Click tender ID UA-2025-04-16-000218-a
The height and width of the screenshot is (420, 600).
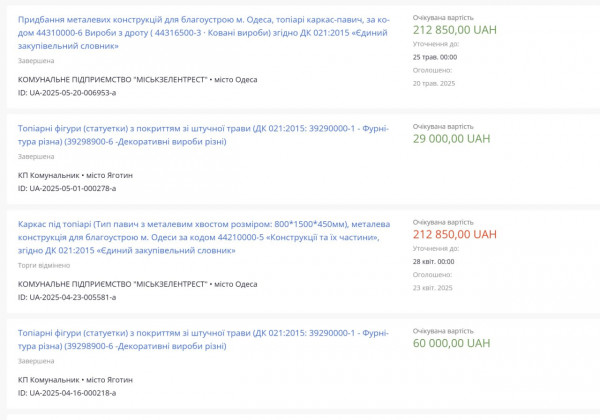[x=67, y=393]
